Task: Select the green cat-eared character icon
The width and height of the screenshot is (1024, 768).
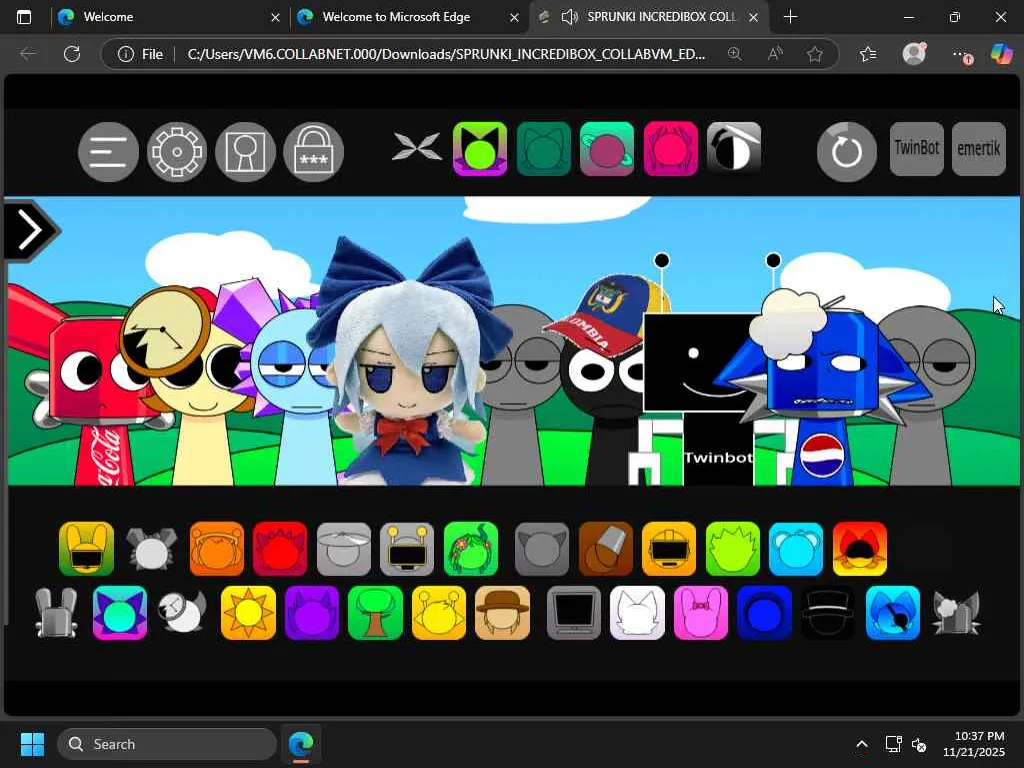Action: pyautogui.click(x=480, y=149)
